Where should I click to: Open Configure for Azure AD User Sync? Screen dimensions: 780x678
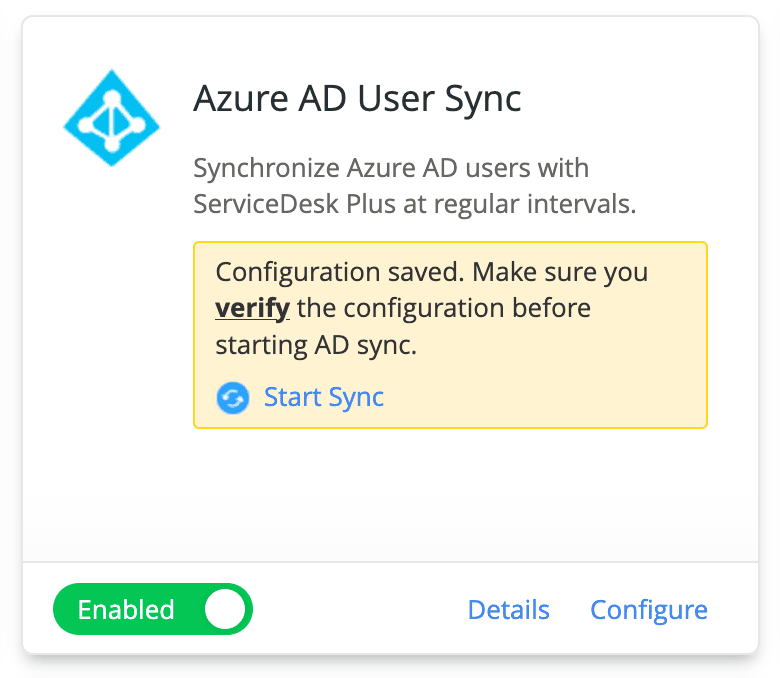click(649, 610)
